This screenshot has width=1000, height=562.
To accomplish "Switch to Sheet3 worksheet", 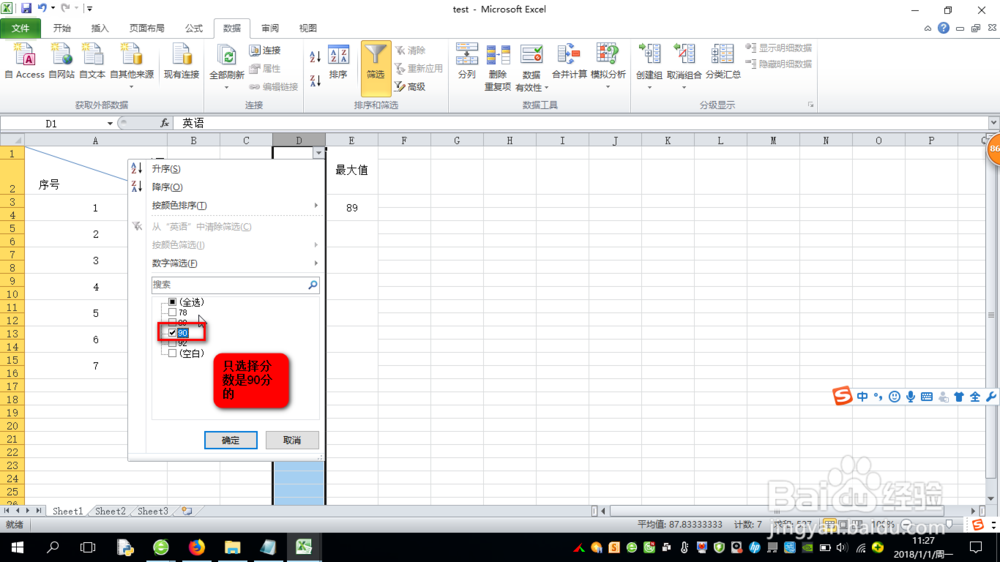I will pos(153,511).
